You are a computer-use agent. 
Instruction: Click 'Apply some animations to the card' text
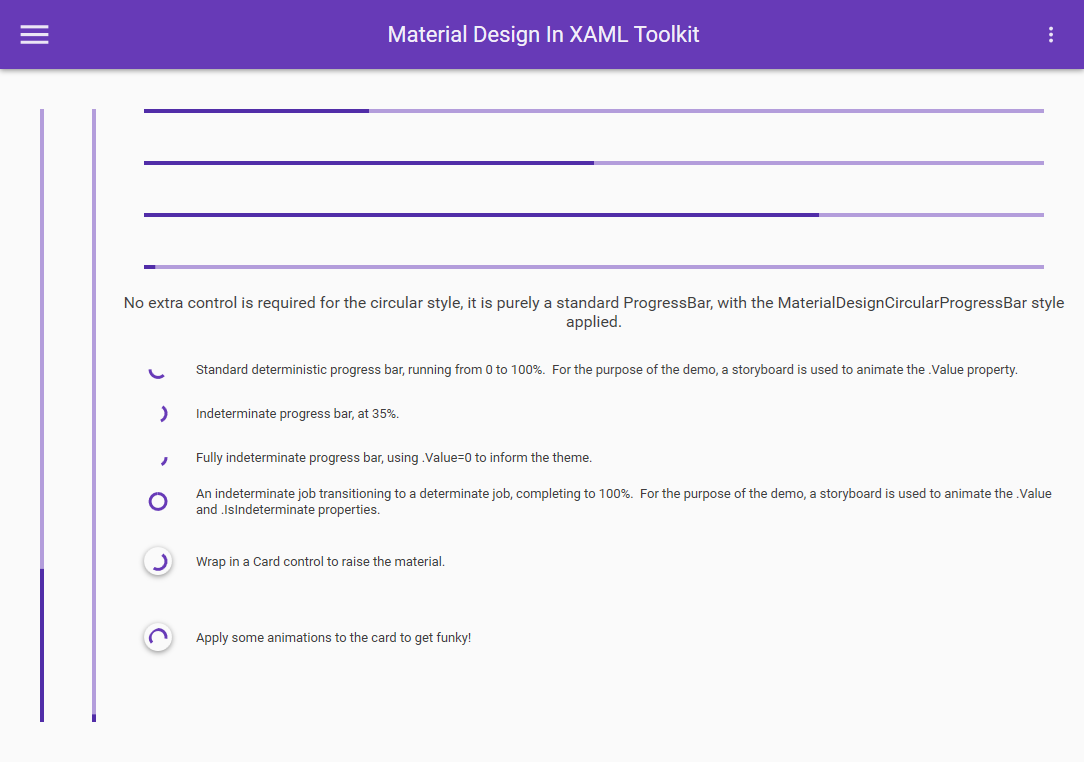pos(333,638)
